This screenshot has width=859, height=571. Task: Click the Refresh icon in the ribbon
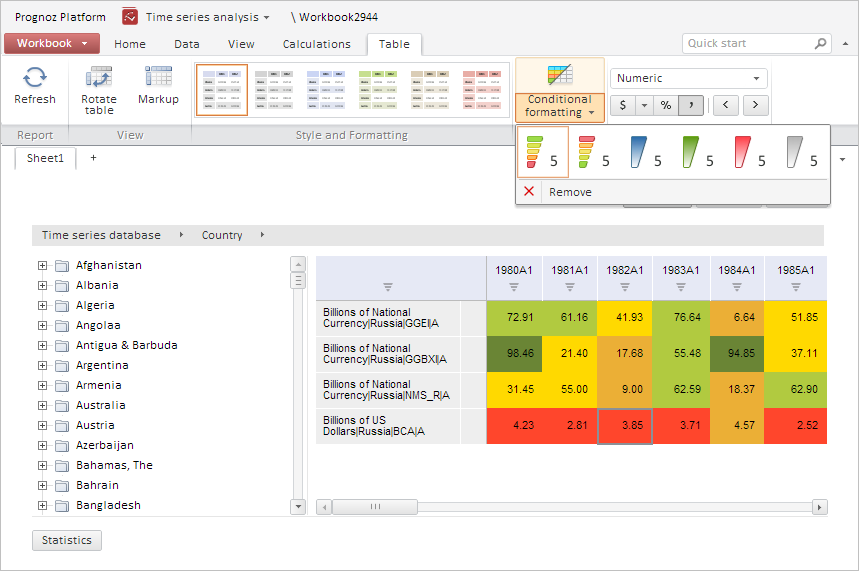point(35,78)
